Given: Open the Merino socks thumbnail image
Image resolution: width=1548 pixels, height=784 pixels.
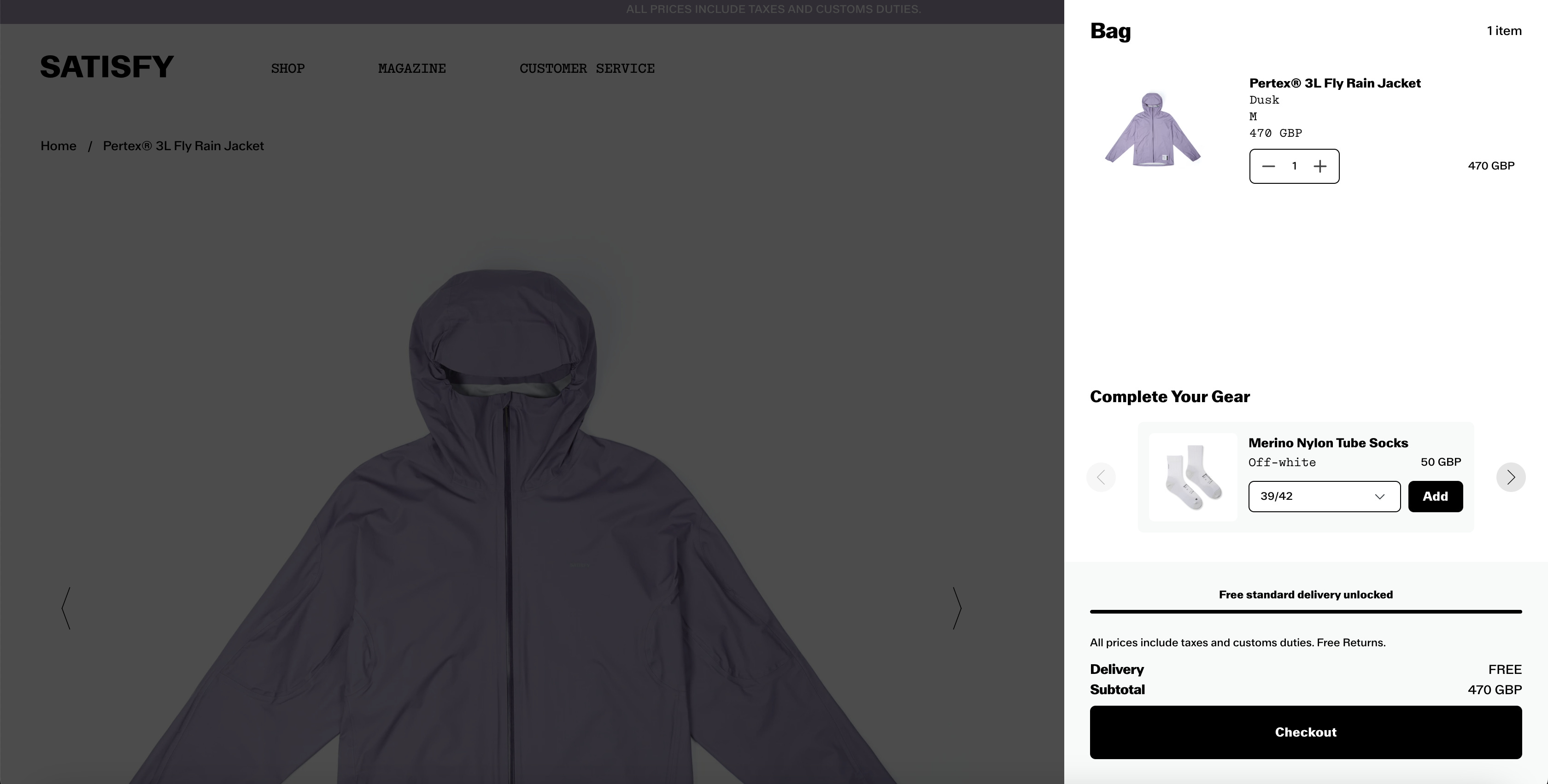Looking at the screenshot, I should click(1193, 477).
